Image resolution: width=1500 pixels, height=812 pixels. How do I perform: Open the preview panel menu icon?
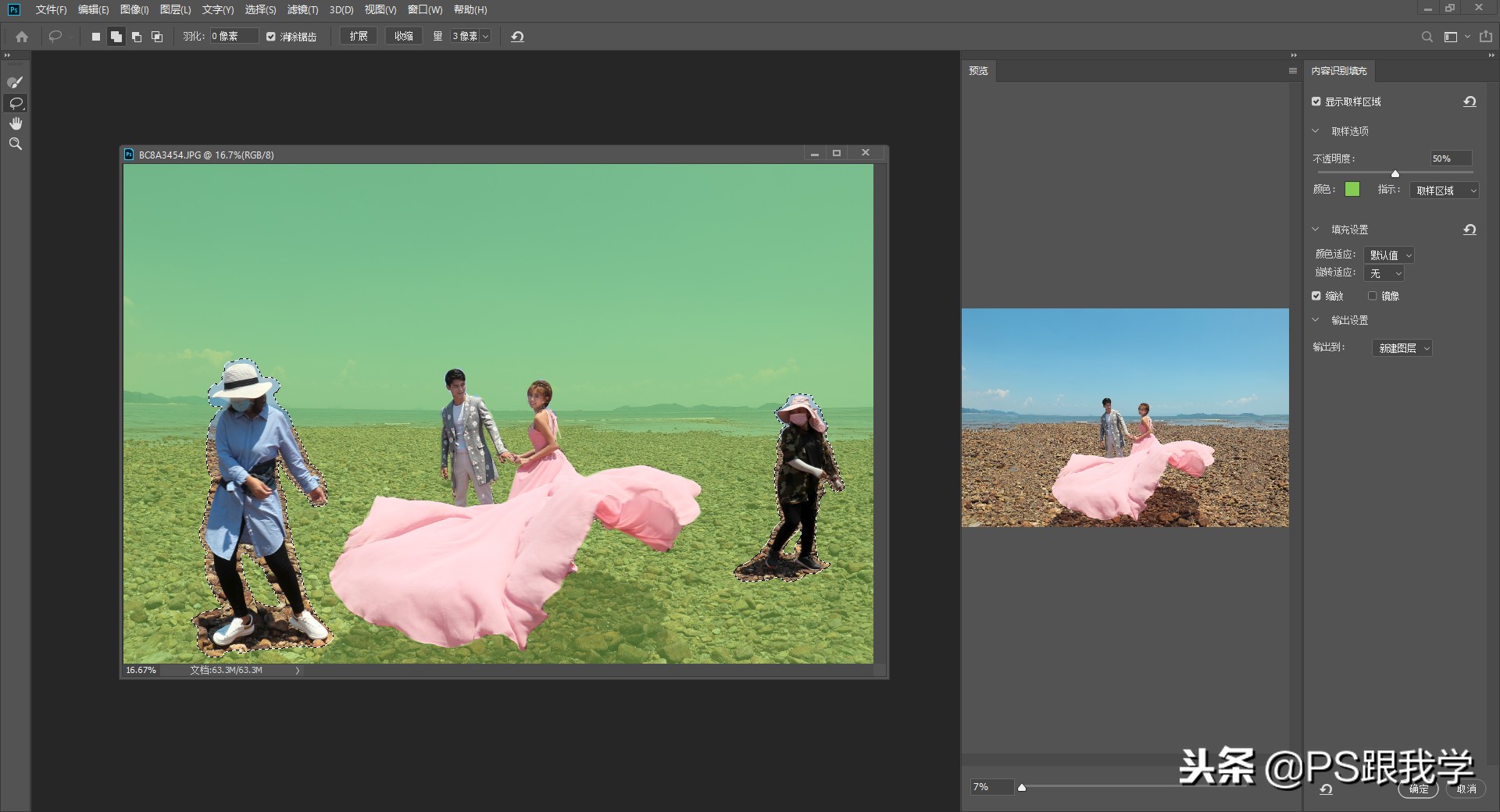(1291, 70)
